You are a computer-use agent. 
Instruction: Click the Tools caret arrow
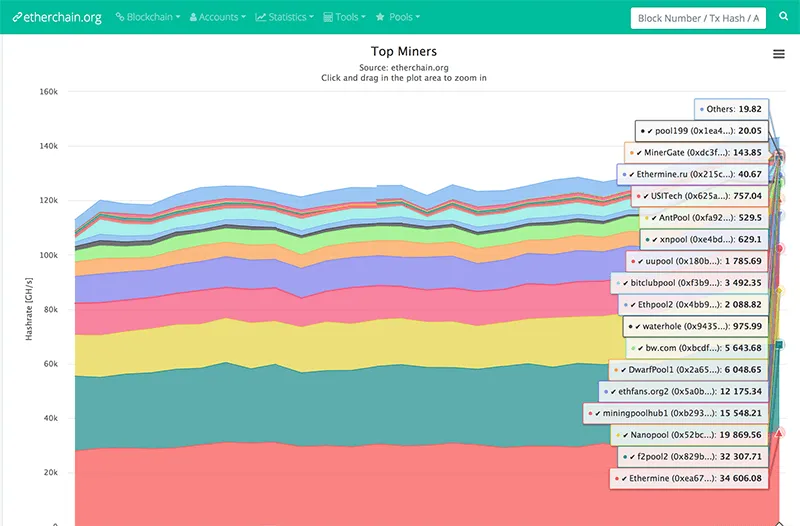click(x=363, y=17)
